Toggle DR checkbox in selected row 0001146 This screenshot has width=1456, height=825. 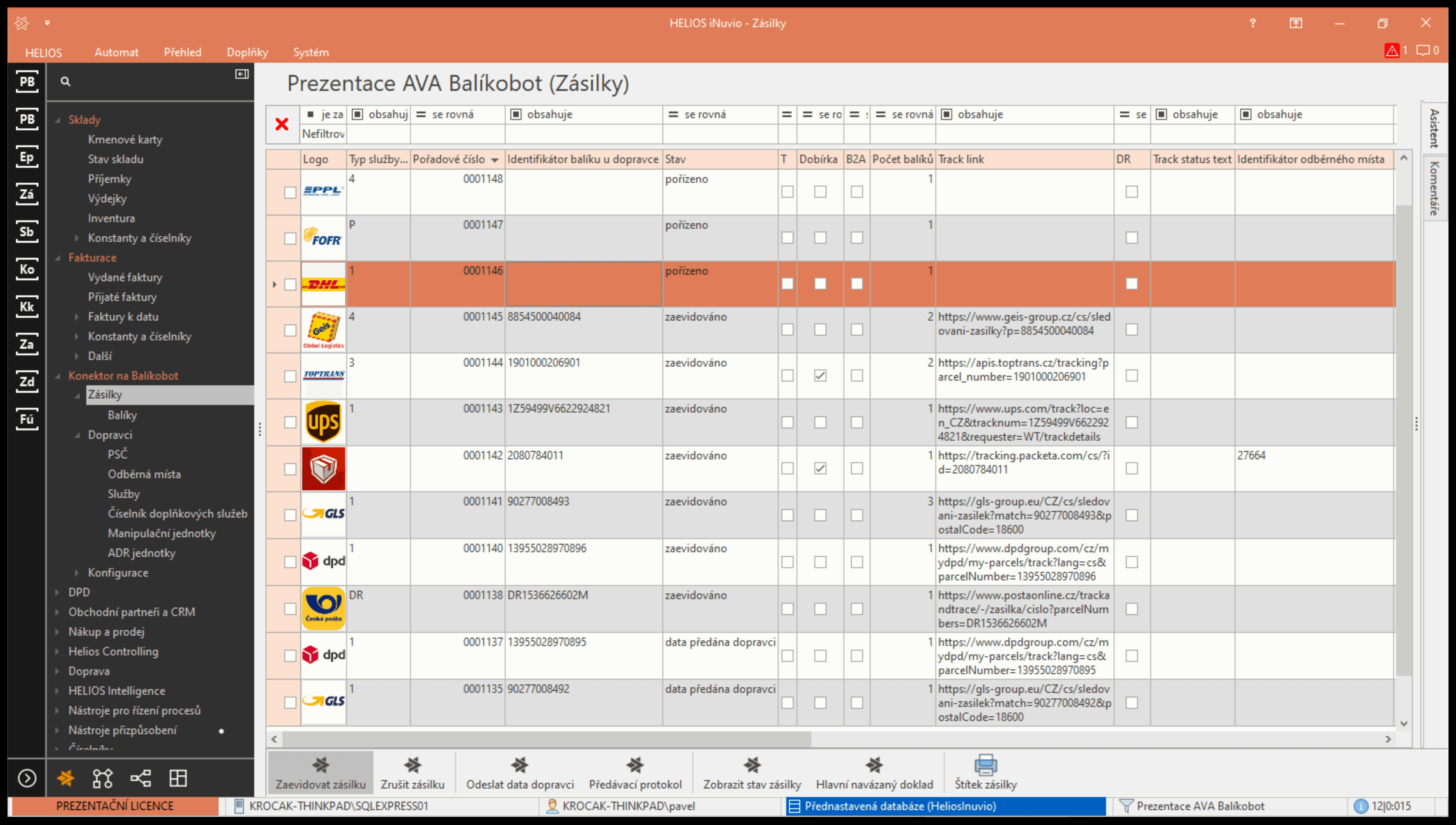pos(1132,284)
